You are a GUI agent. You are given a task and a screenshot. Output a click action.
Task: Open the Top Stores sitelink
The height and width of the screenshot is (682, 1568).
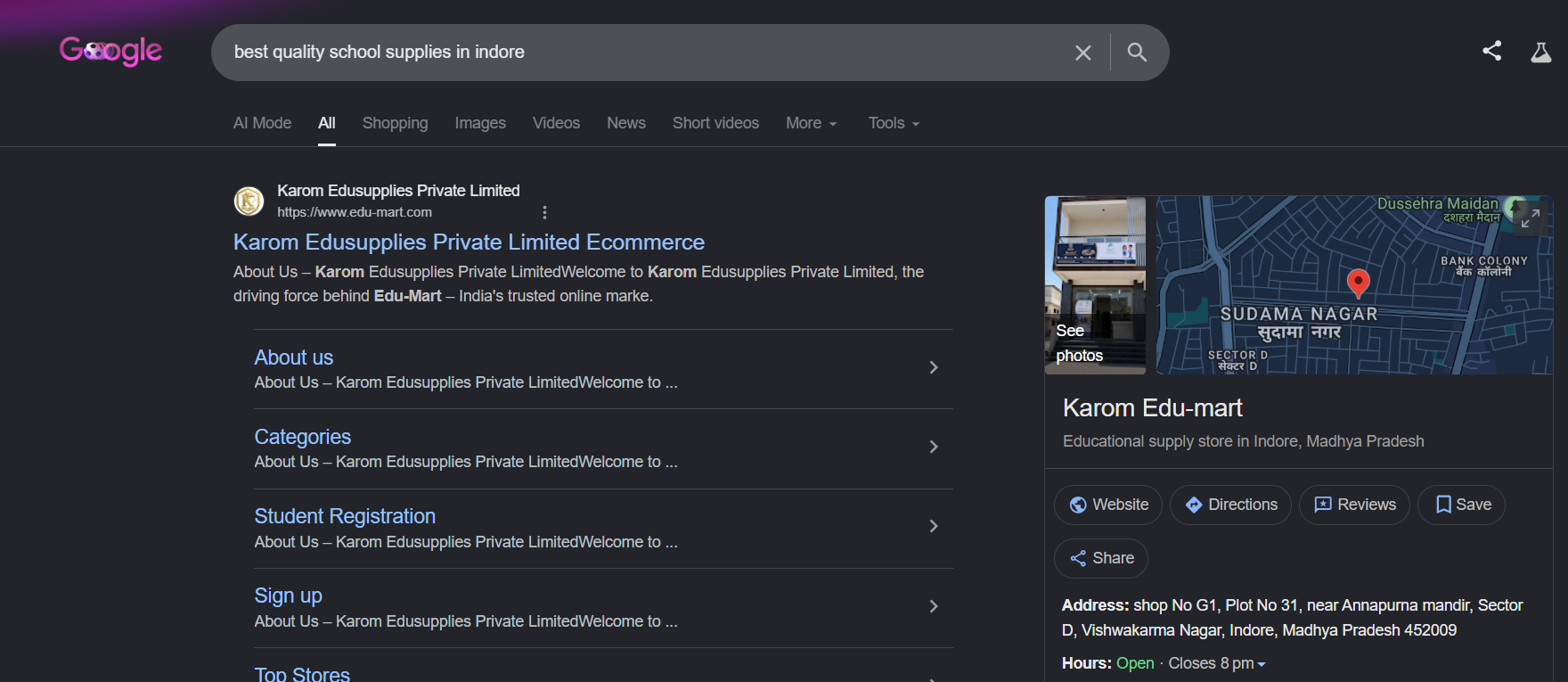302,674
